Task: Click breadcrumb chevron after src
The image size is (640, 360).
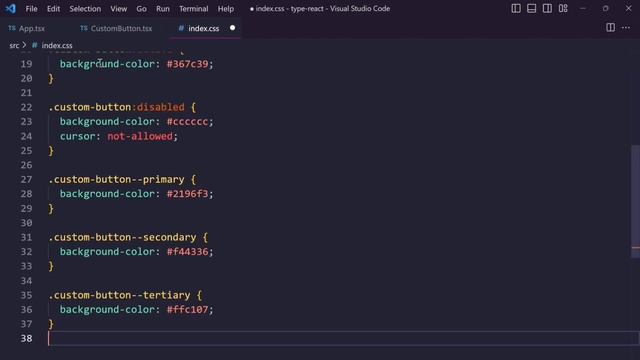Action: click(x=24, y=45)
